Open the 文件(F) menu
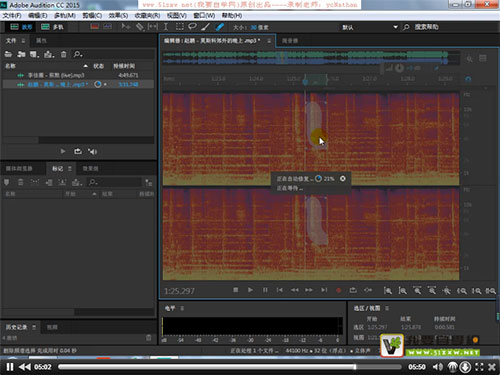 (x=12, y=16)
